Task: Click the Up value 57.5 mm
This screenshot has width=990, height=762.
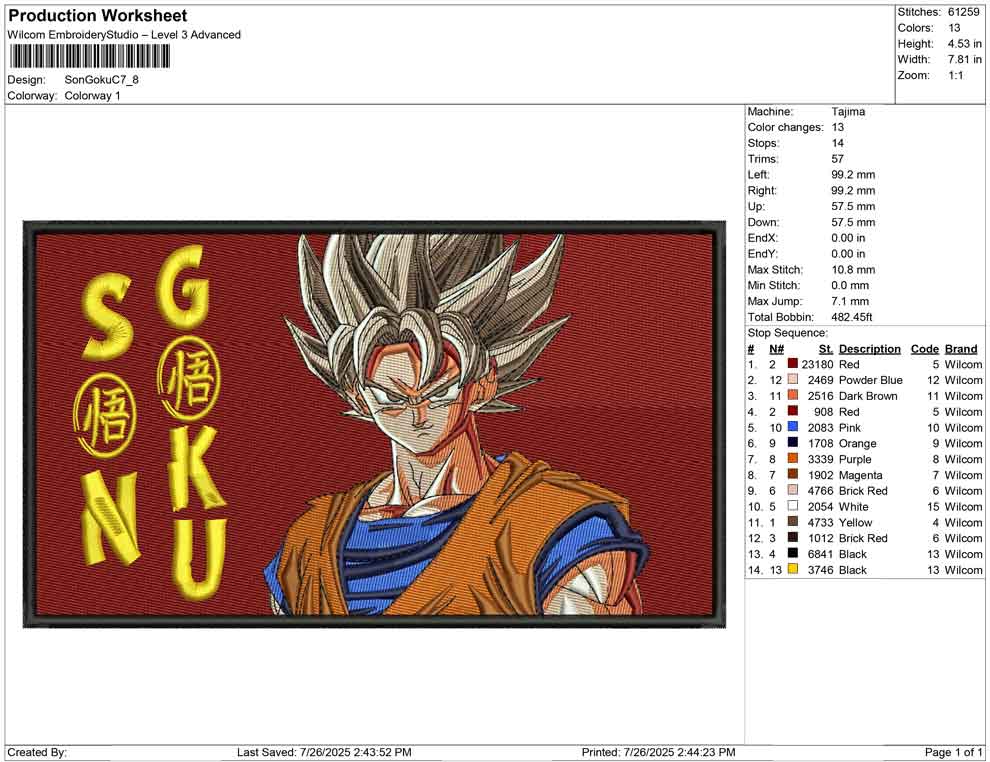Action: click(x=853, y=206)
